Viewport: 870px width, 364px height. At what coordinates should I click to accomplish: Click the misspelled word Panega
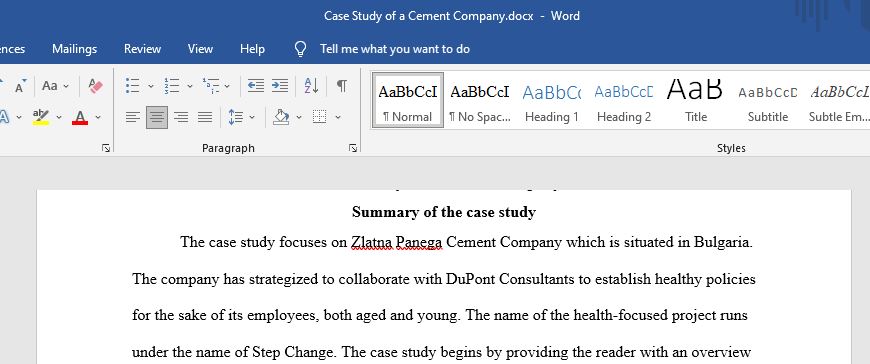pos(419,242)
